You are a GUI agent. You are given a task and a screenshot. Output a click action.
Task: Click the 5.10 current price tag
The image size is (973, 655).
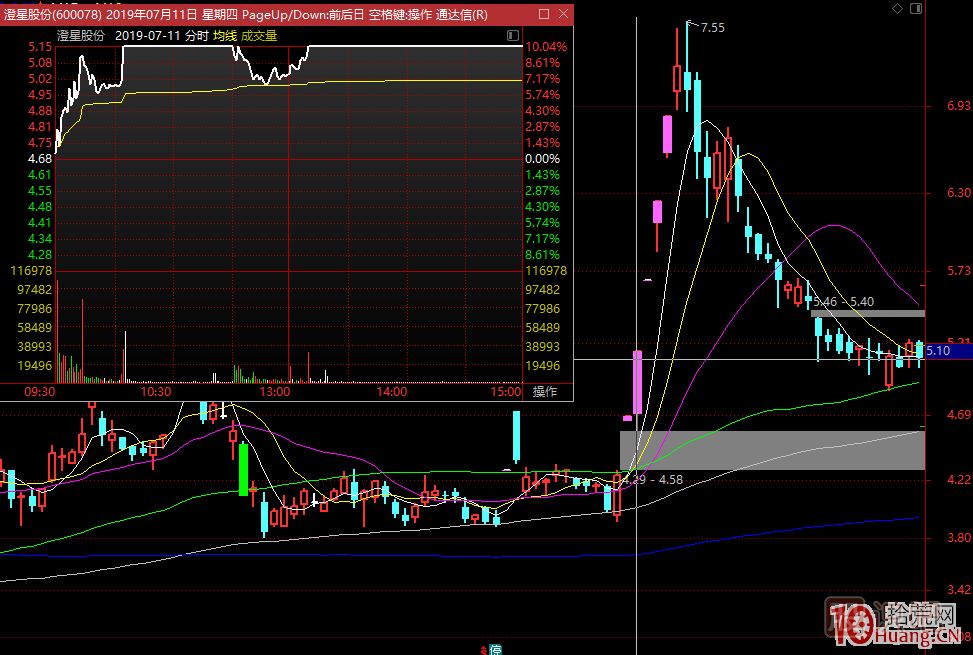click(x=938, y=351)
